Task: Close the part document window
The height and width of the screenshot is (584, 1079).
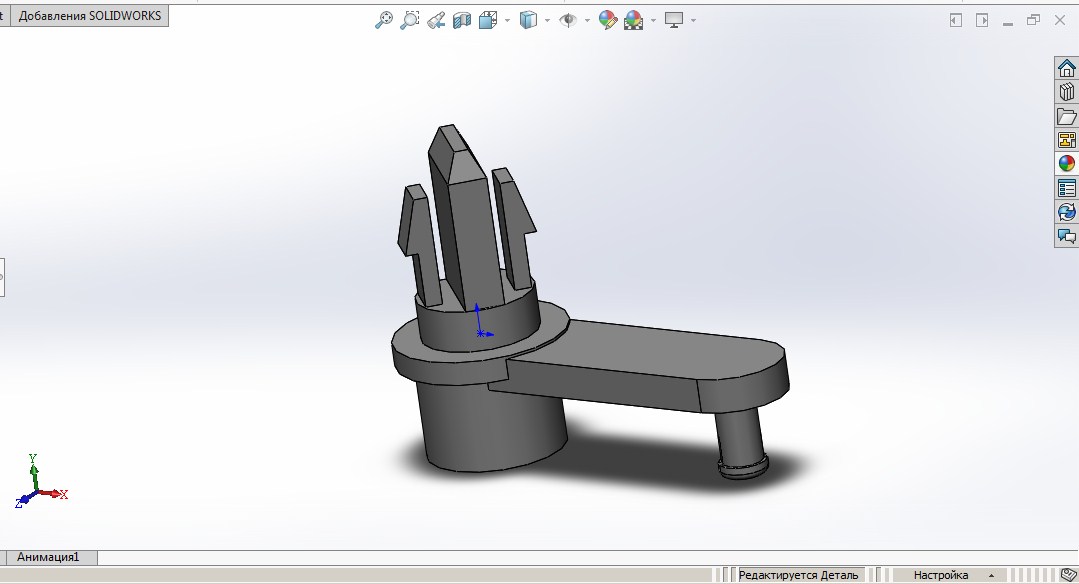Action: point(1060,21)
